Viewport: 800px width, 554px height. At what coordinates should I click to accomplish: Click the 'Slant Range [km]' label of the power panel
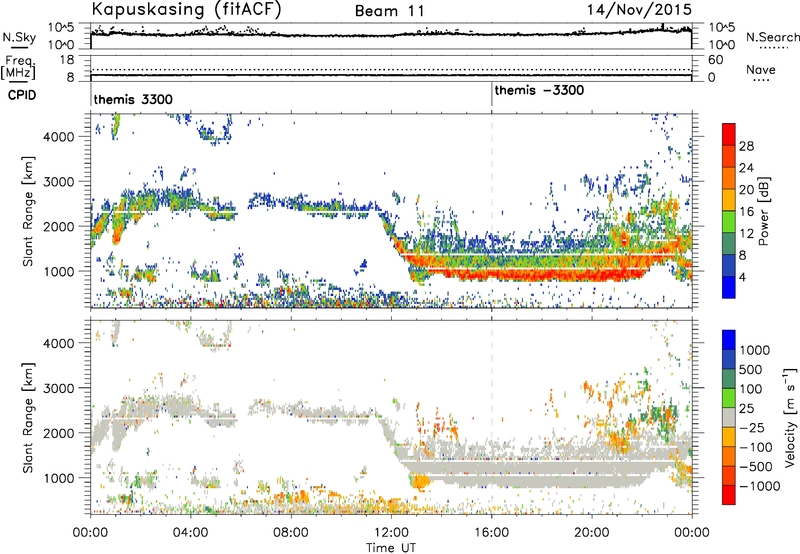28,211
